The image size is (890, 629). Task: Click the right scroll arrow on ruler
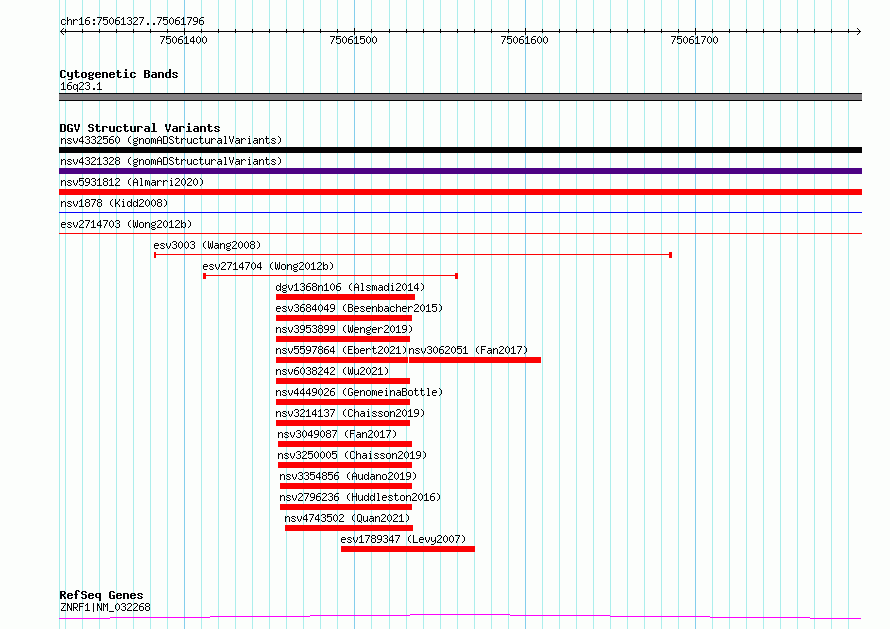pos(858,32)
